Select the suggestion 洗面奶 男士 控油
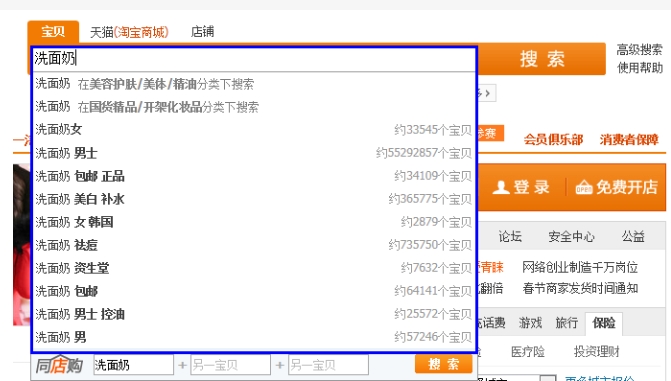Viewport: 671px width, 381px height. pos(254,315)
